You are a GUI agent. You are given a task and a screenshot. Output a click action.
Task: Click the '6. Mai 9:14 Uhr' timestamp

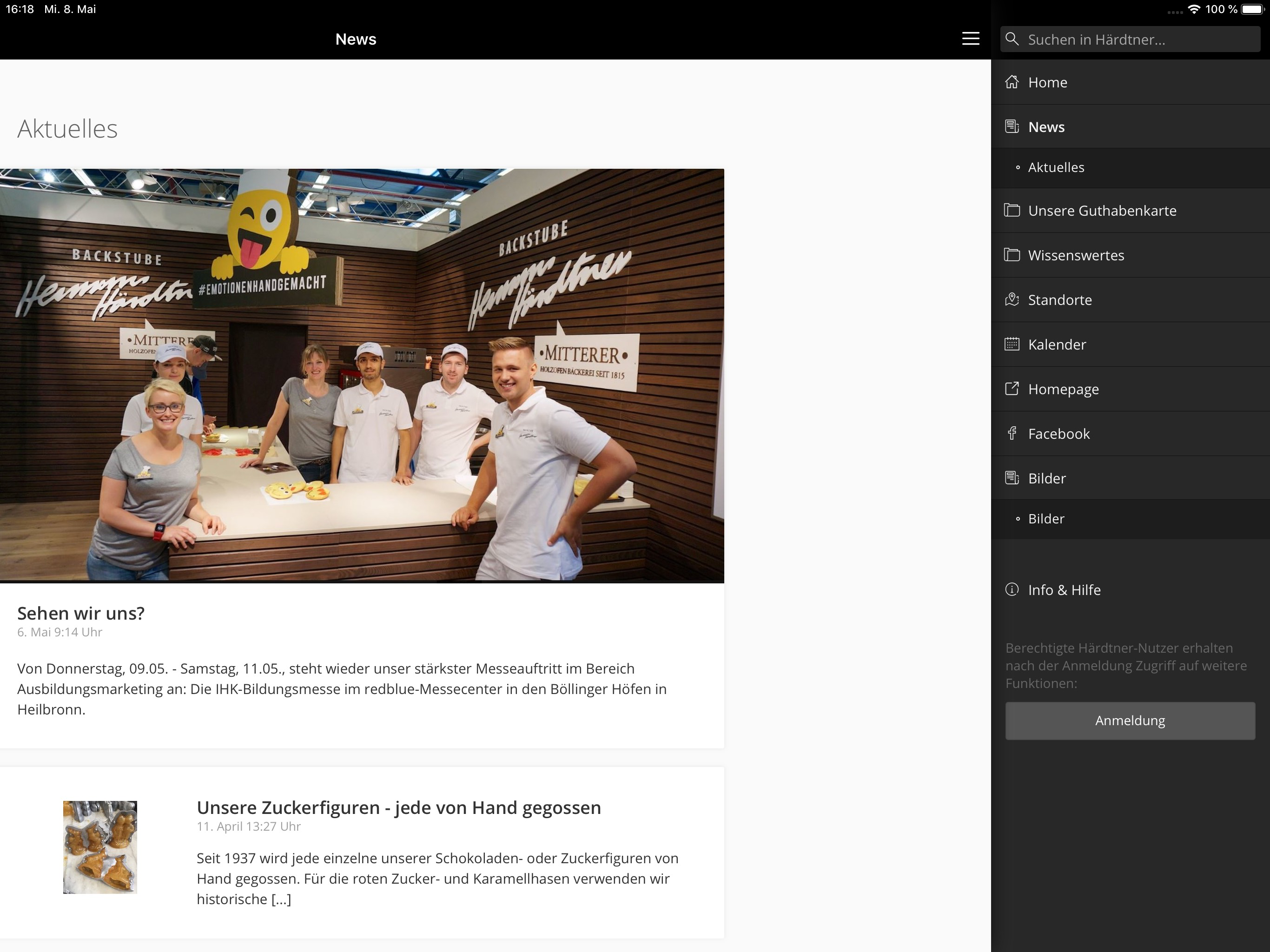pos(60,632)
